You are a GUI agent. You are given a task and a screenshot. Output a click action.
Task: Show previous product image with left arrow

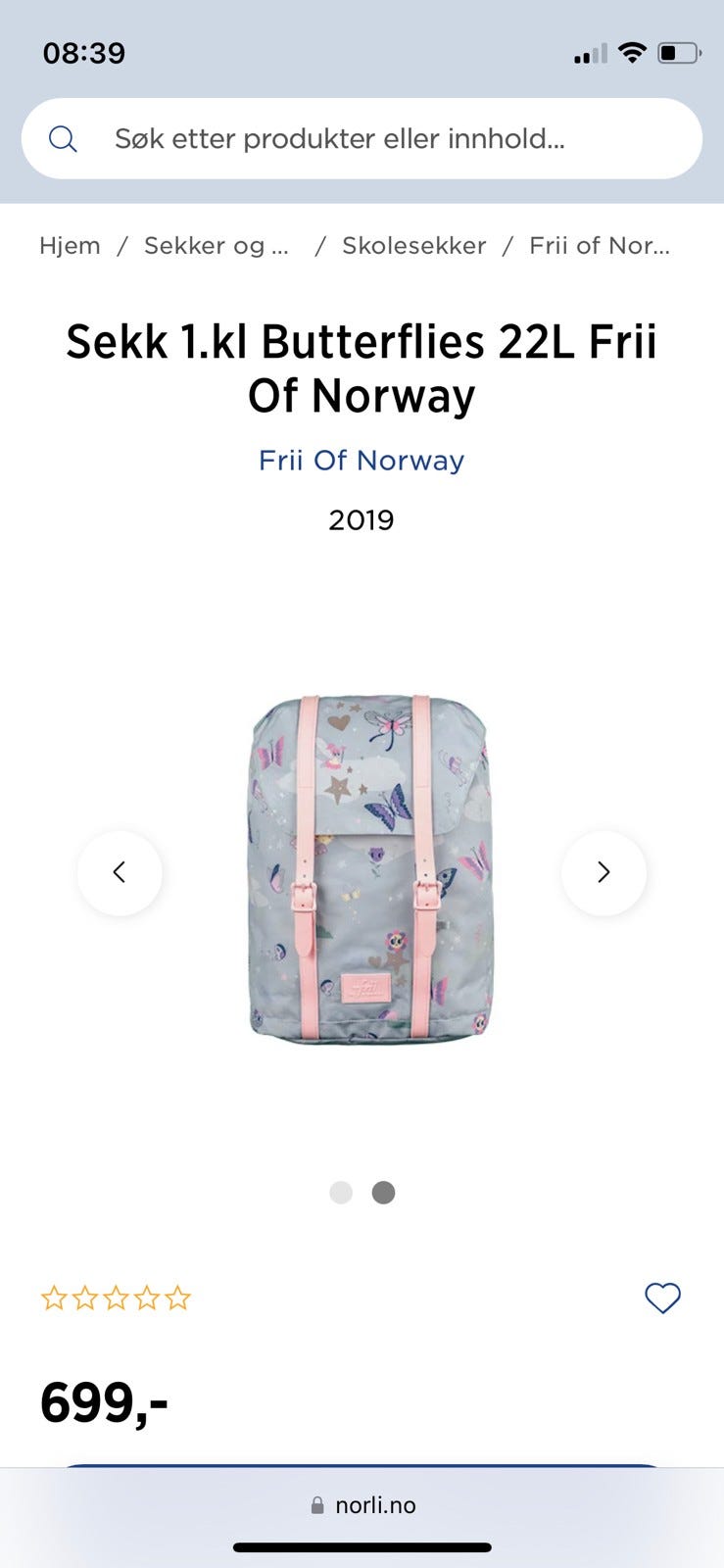[120, 872]
